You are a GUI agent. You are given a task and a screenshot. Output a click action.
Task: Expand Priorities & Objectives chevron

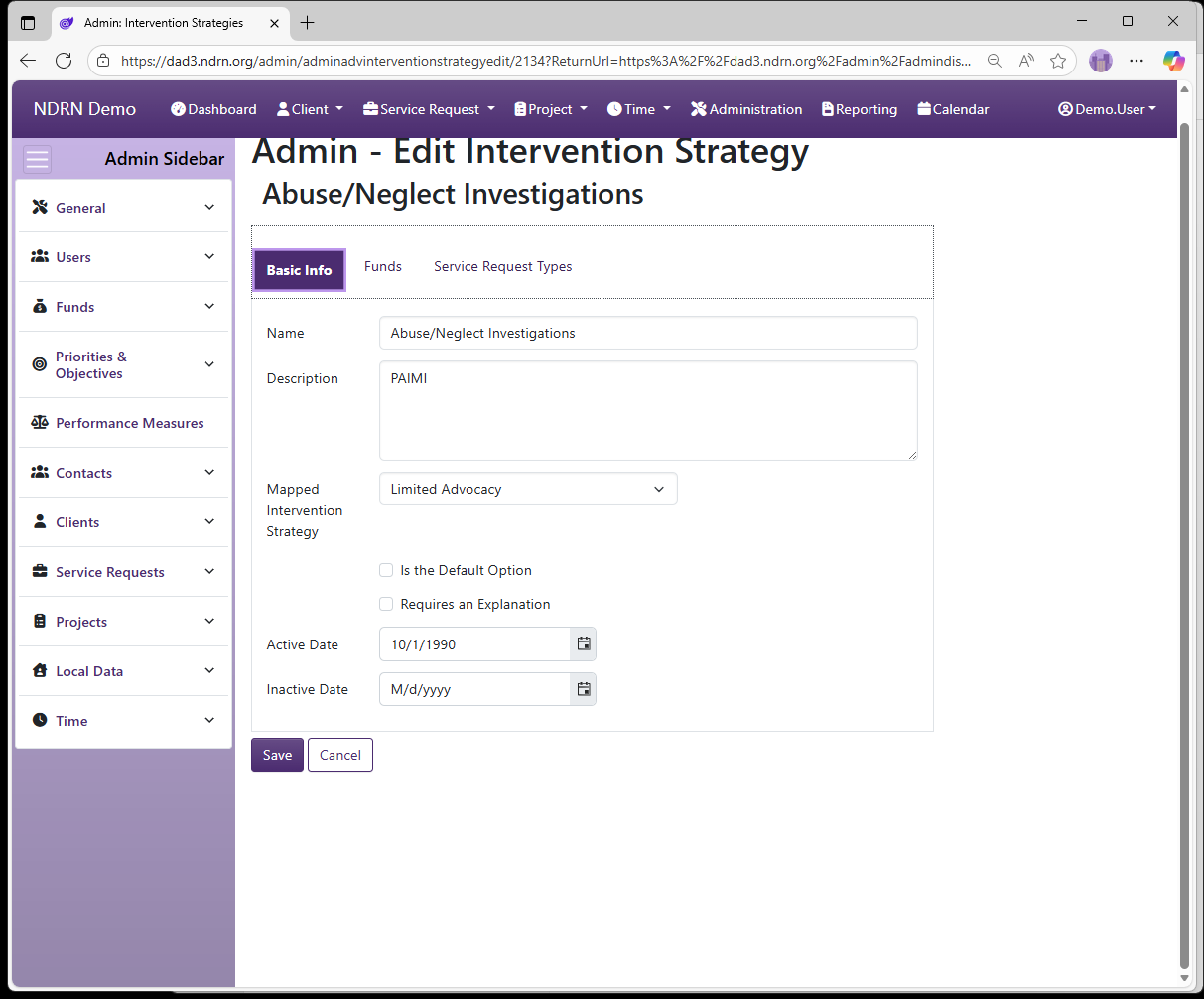[209, 364]
